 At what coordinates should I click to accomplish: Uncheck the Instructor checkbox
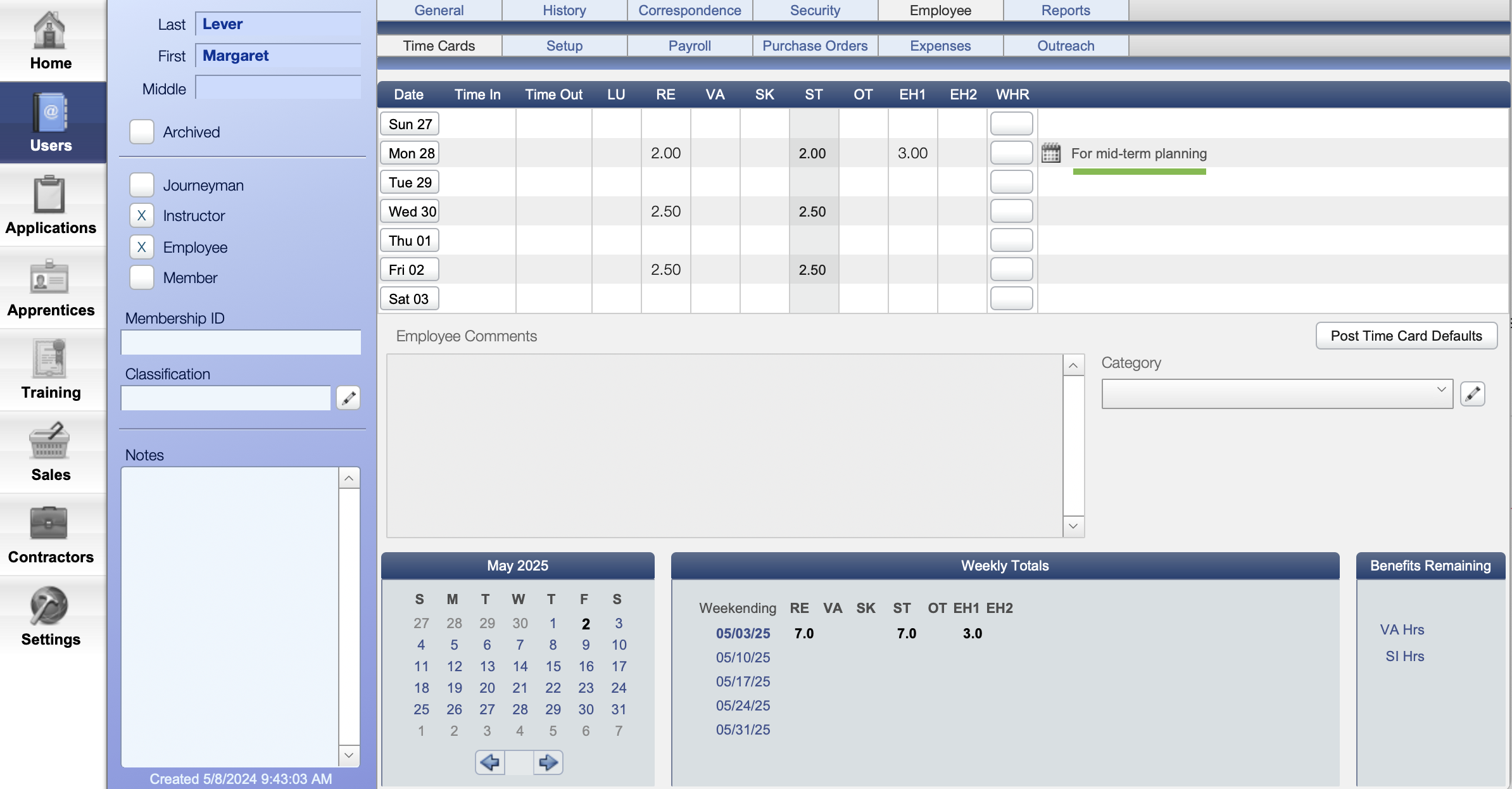(x=142, y=215)
